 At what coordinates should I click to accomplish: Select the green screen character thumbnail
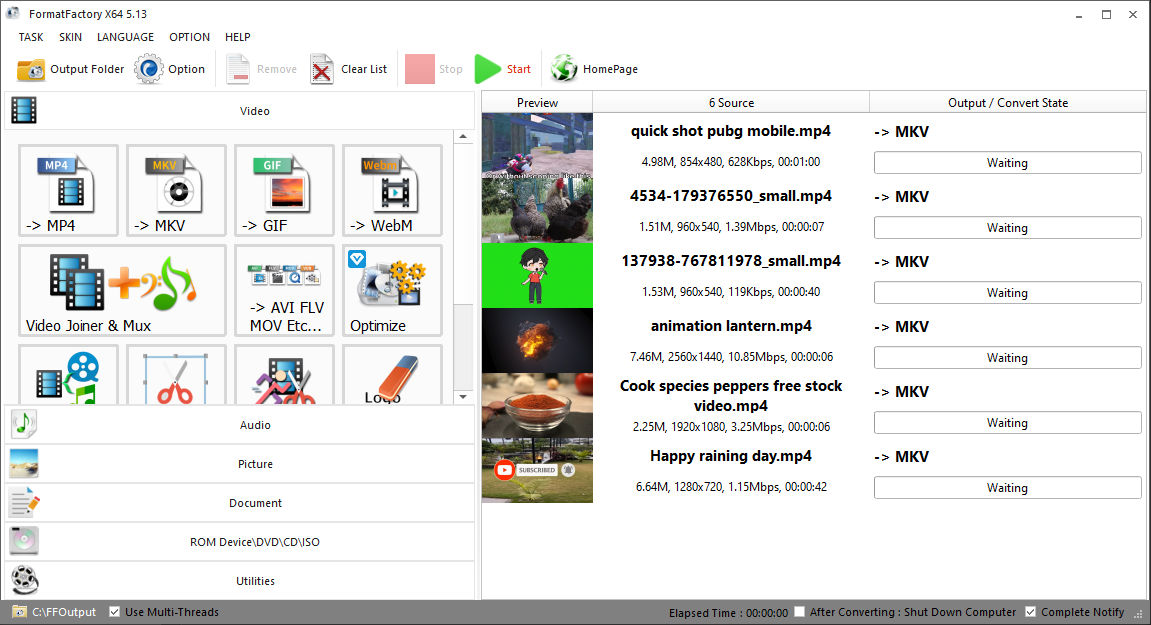point(537,275)
